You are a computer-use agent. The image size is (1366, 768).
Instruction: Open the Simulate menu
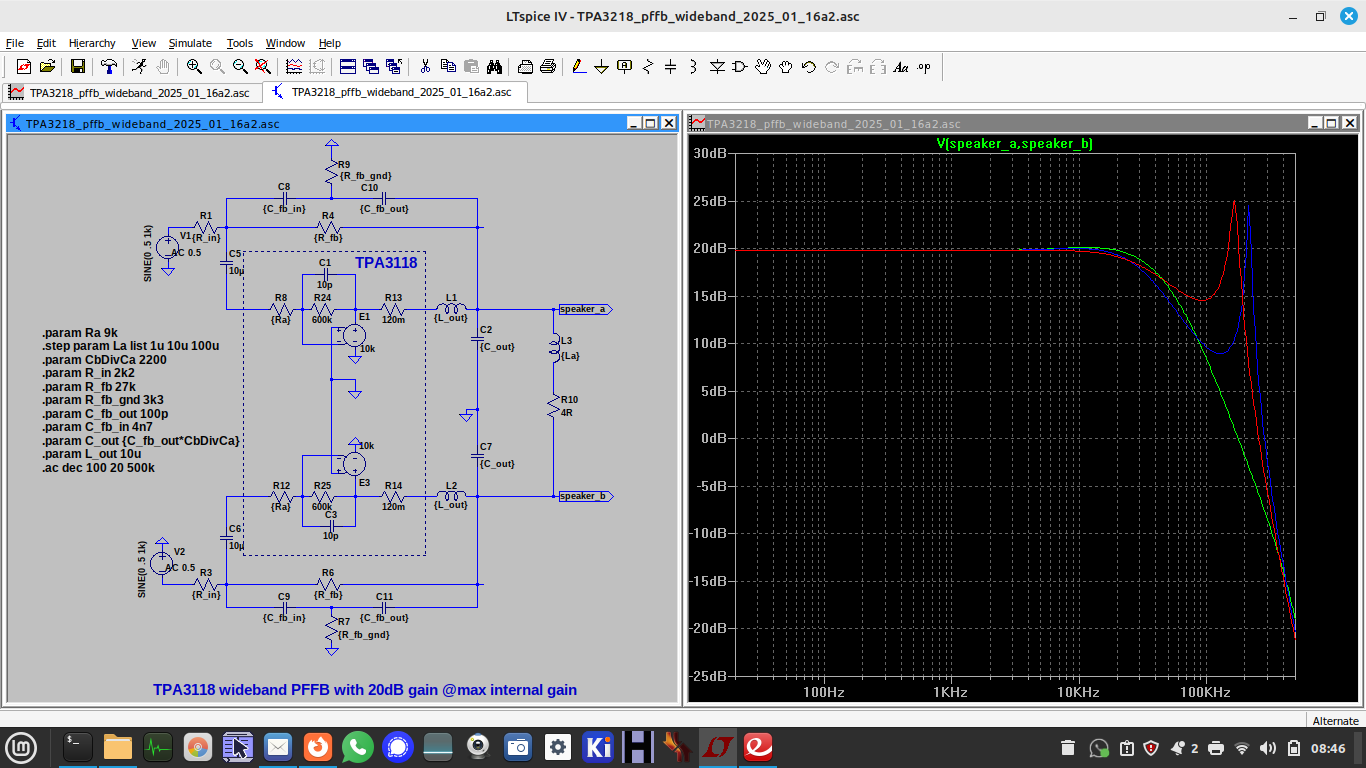click(190, 43)
